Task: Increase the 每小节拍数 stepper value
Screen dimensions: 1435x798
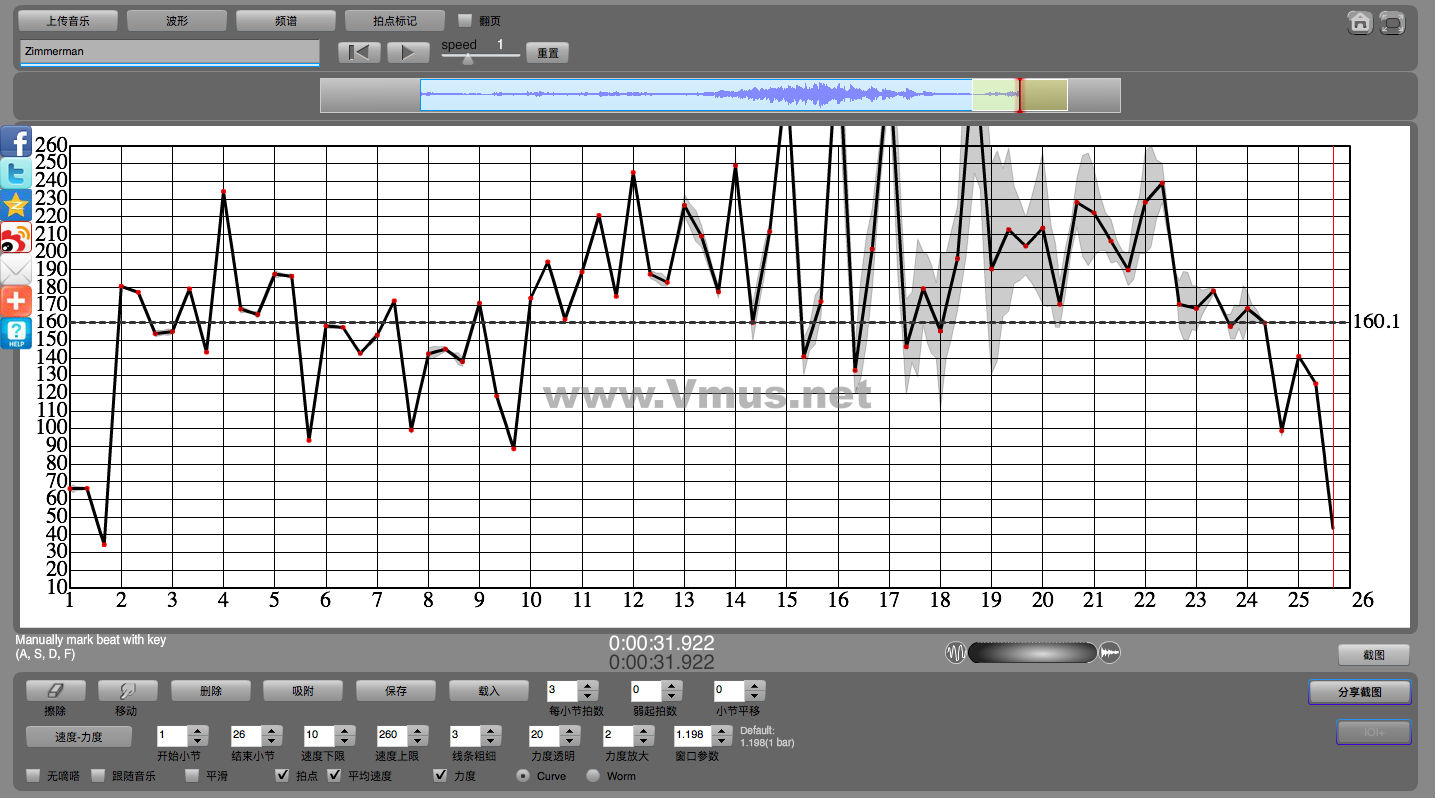Action: pos(588,686)
